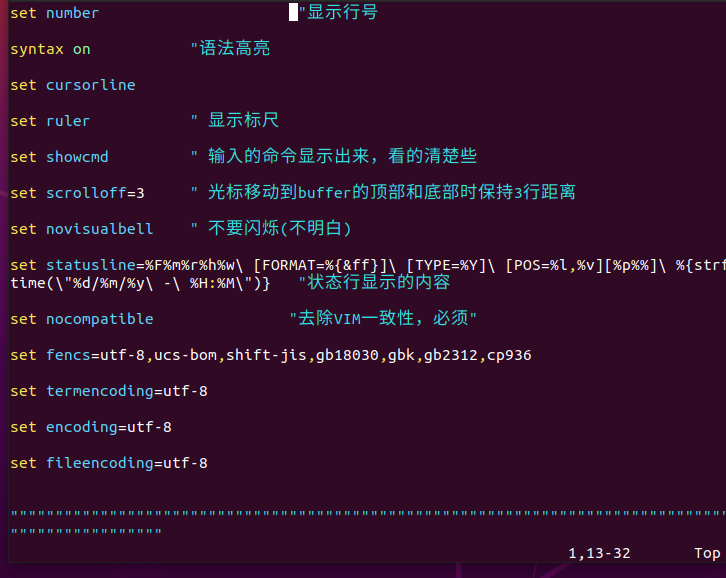Click the 'set ruler' line
This screenshot has height=578, width=726.
click(x=50, y=121)
